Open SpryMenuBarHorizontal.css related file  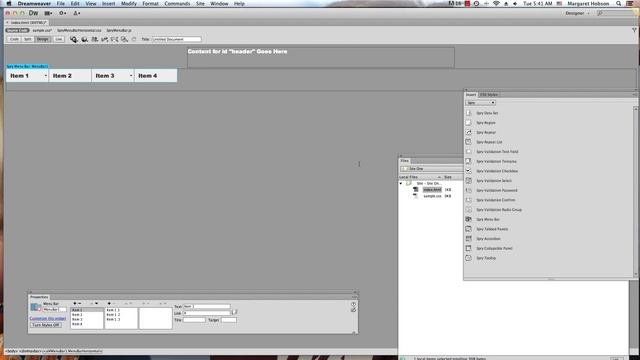(x=79, y=31)
